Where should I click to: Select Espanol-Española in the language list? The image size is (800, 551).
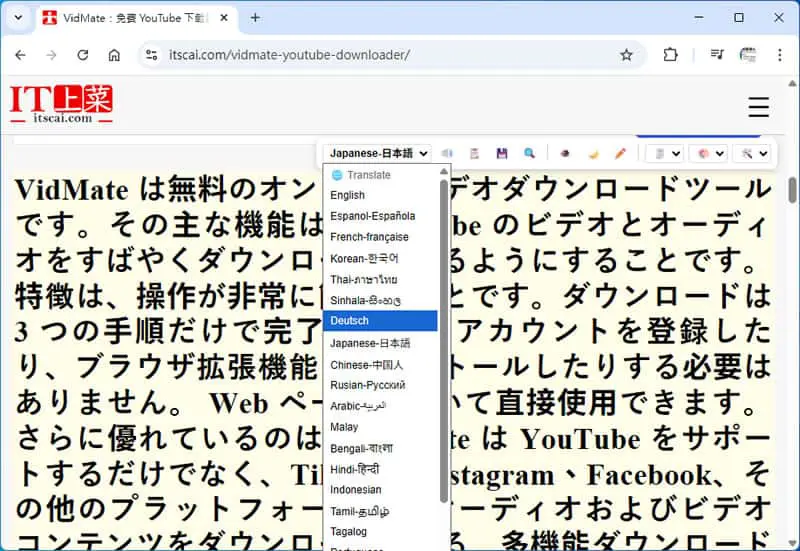(x=380, y=216)
